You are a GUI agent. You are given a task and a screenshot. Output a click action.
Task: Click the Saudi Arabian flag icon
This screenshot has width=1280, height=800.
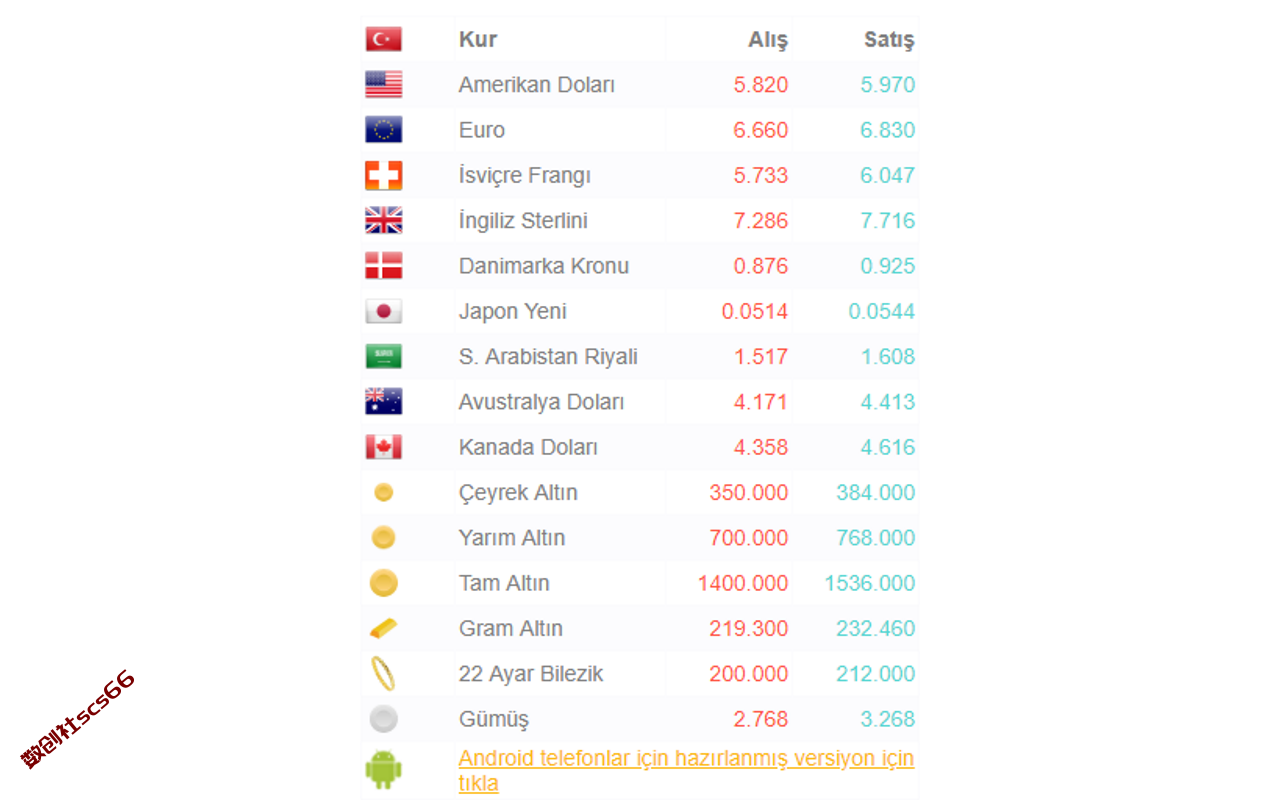(x=383, y=356)
